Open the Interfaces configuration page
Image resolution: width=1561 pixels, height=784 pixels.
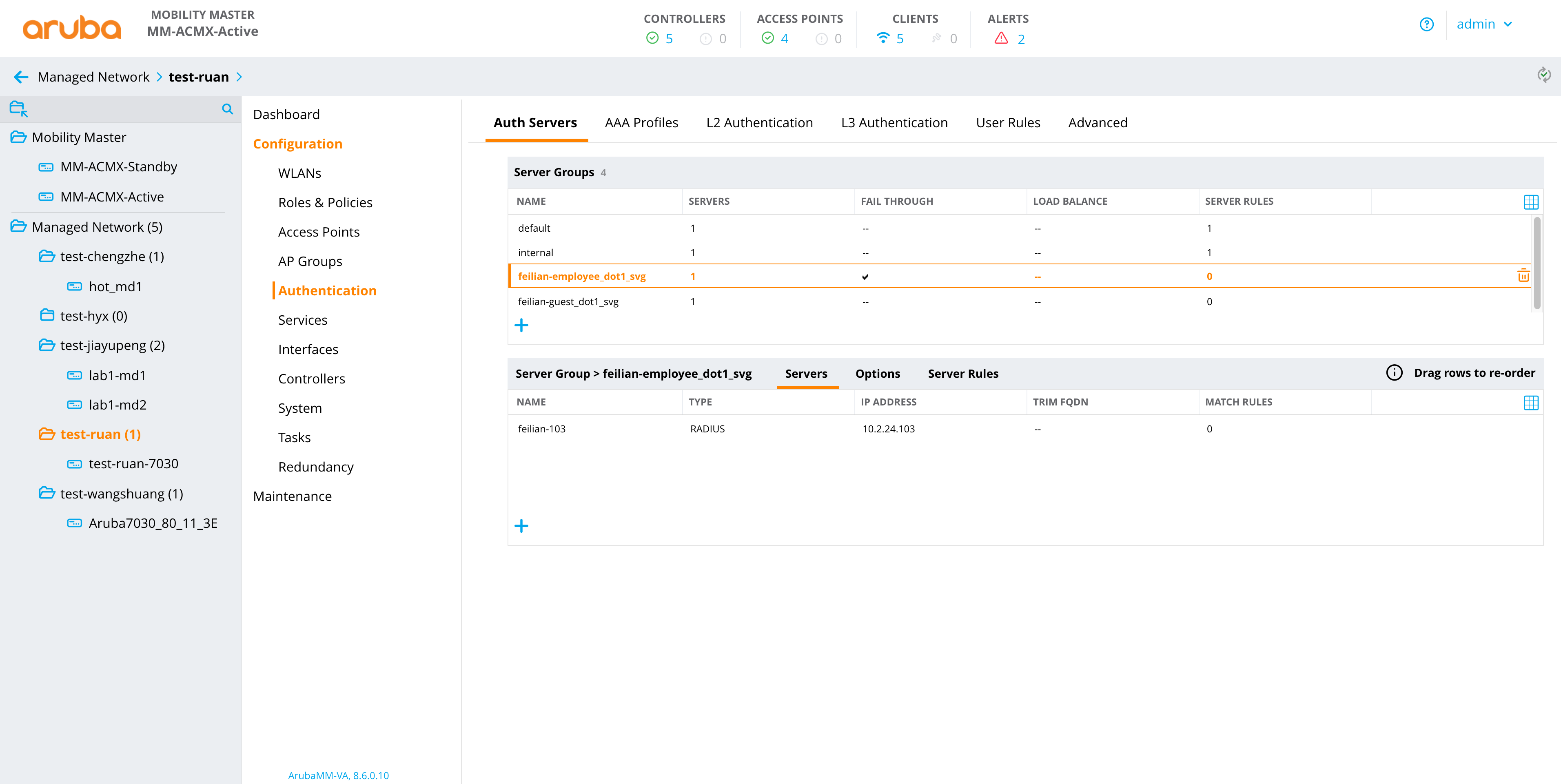coord(308,350)
